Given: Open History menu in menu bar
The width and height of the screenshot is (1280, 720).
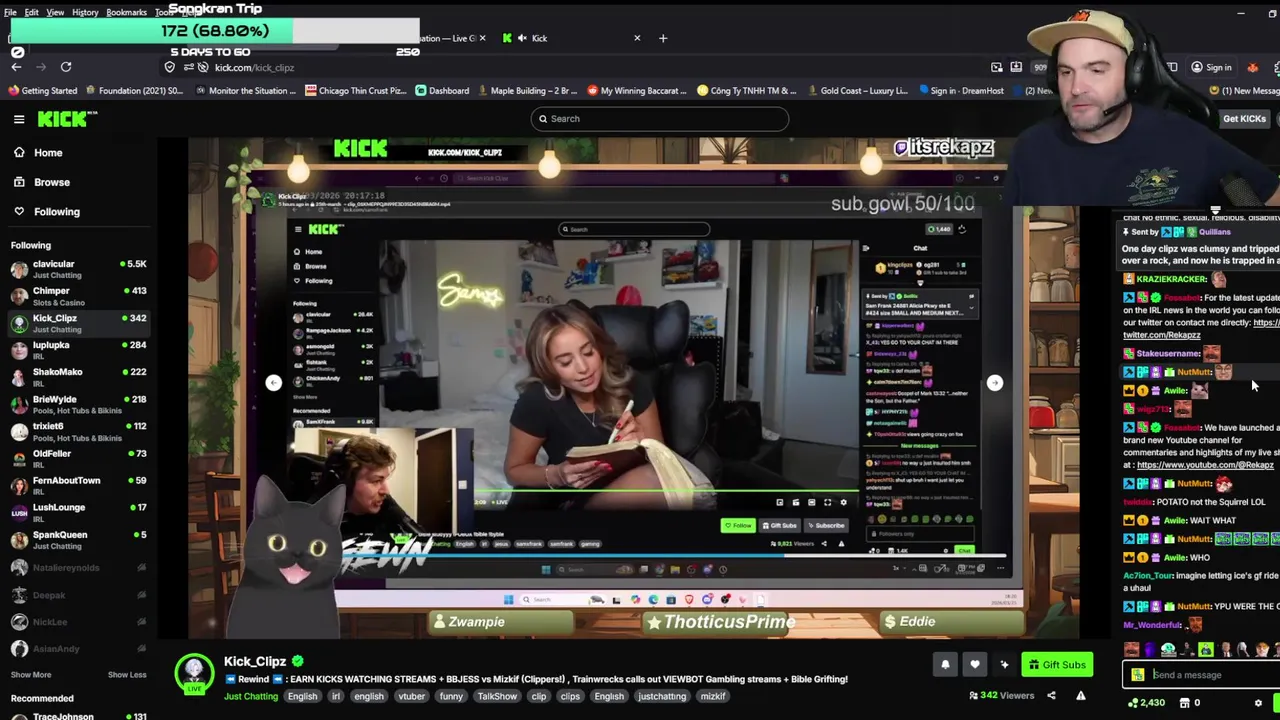Looking at the screenshot, I should (85, 12).
